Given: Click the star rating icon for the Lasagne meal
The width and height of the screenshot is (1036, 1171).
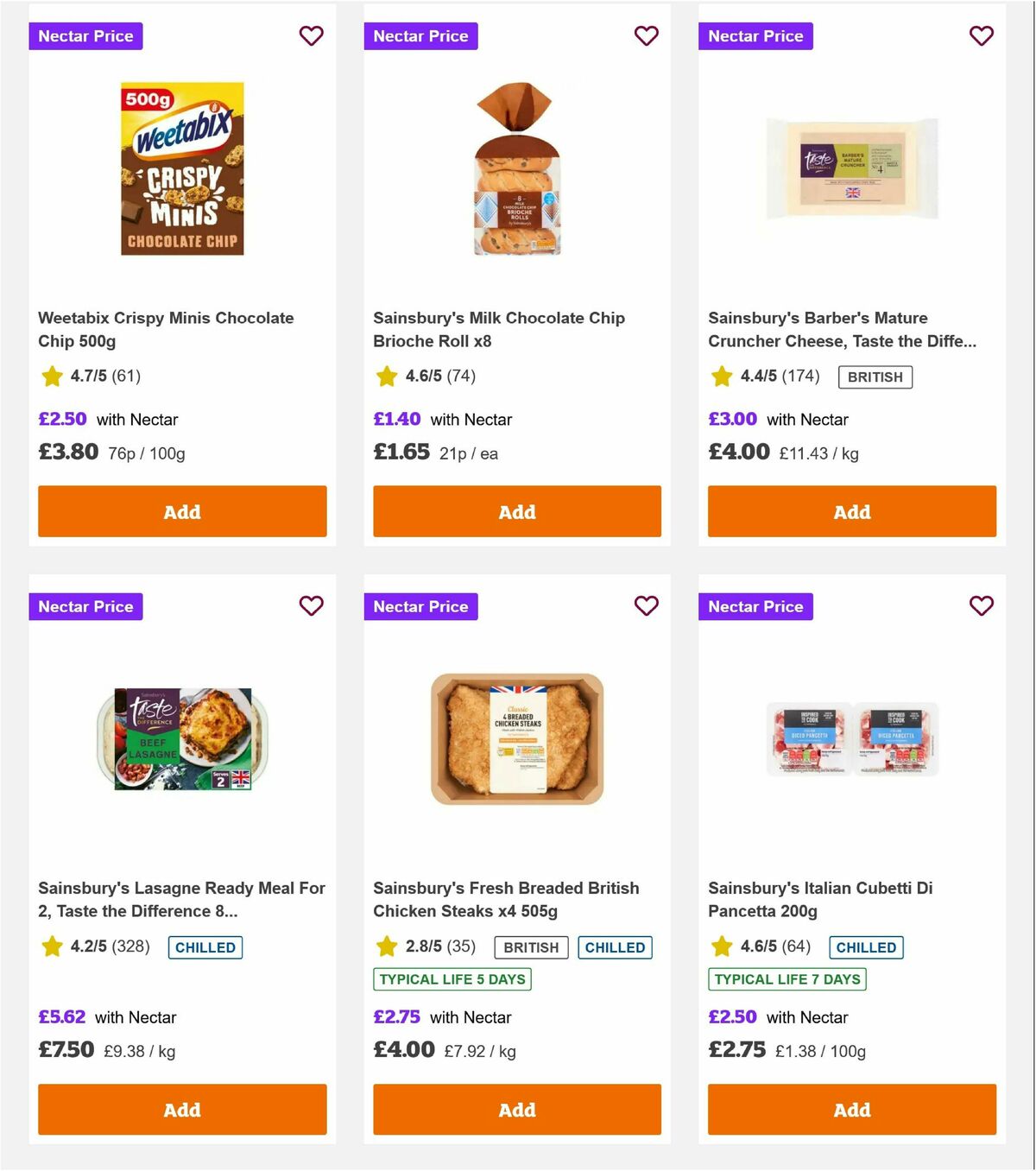Looking at the screenshot, I should (x=52, y=946).
